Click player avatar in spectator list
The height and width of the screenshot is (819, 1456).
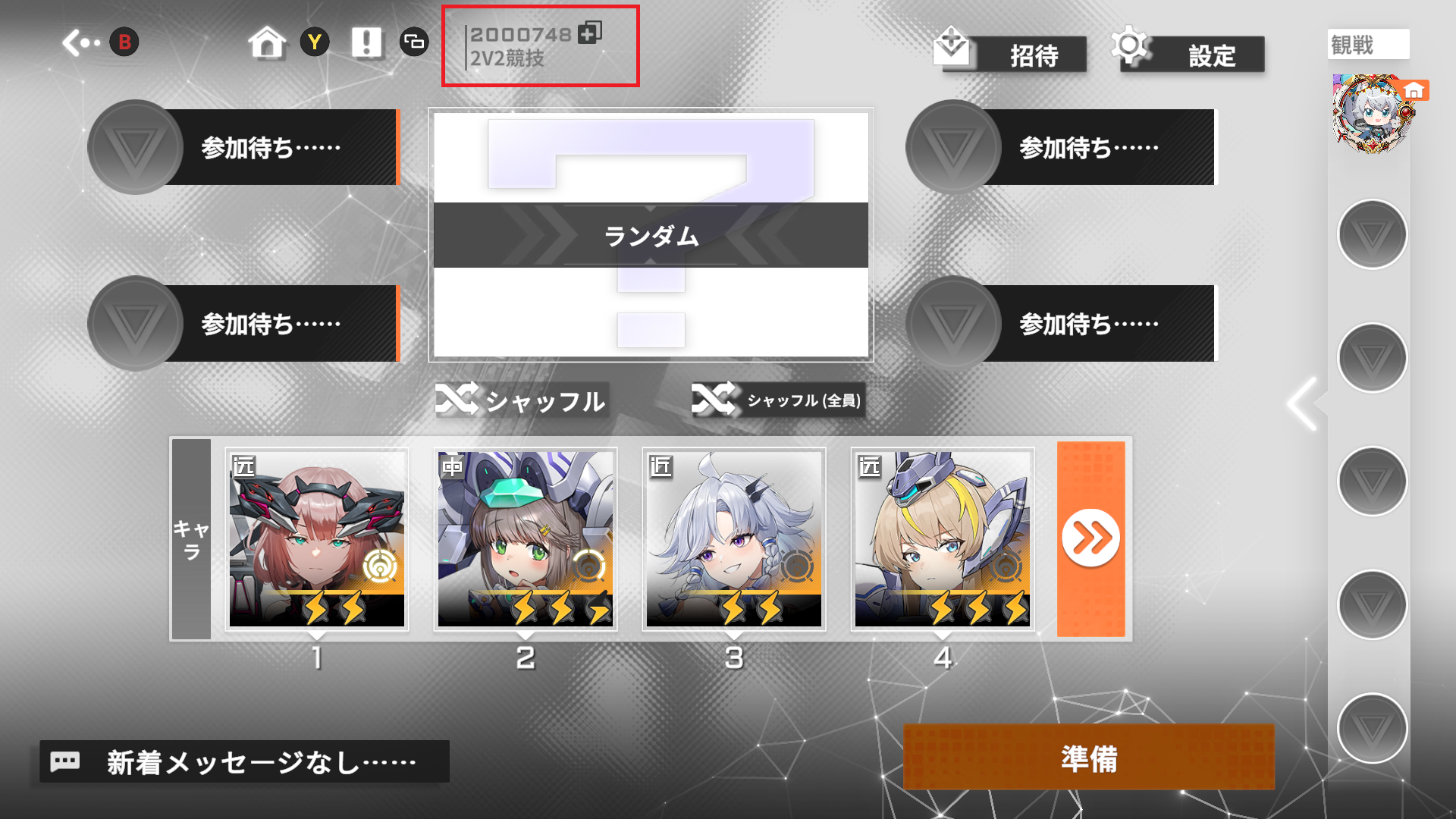pyautogui.click(x=1371, y=114)
